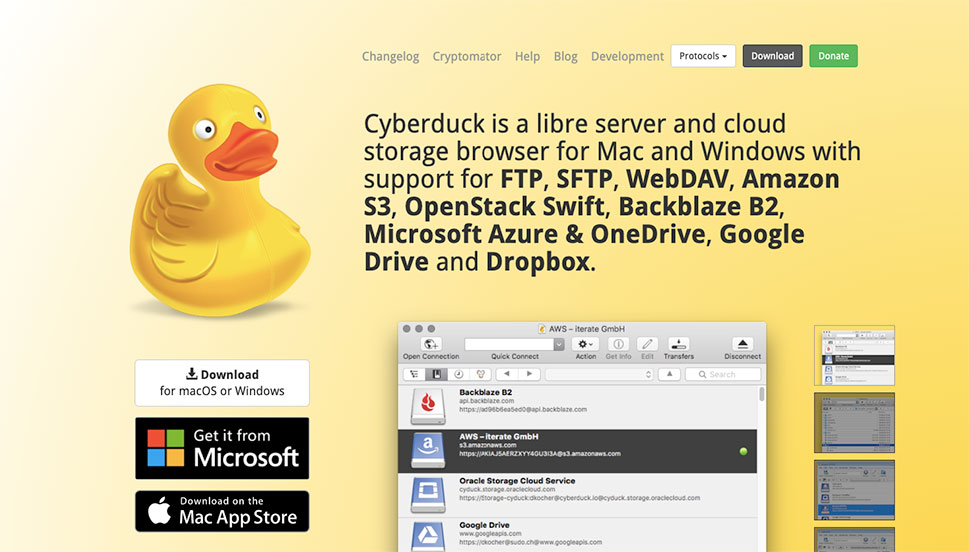Expand the Protocols dropdown
Screen dimensions: 969x552
point(703,56)
